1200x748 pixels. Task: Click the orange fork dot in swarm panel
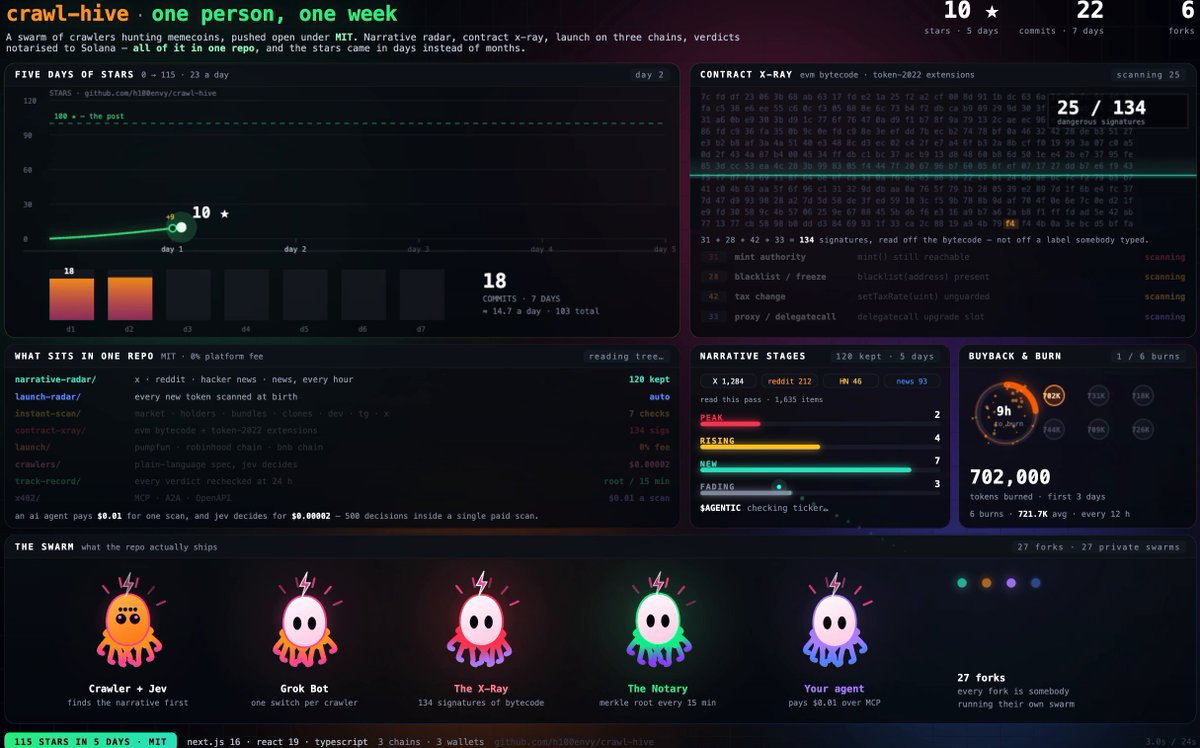coord(986,582)
